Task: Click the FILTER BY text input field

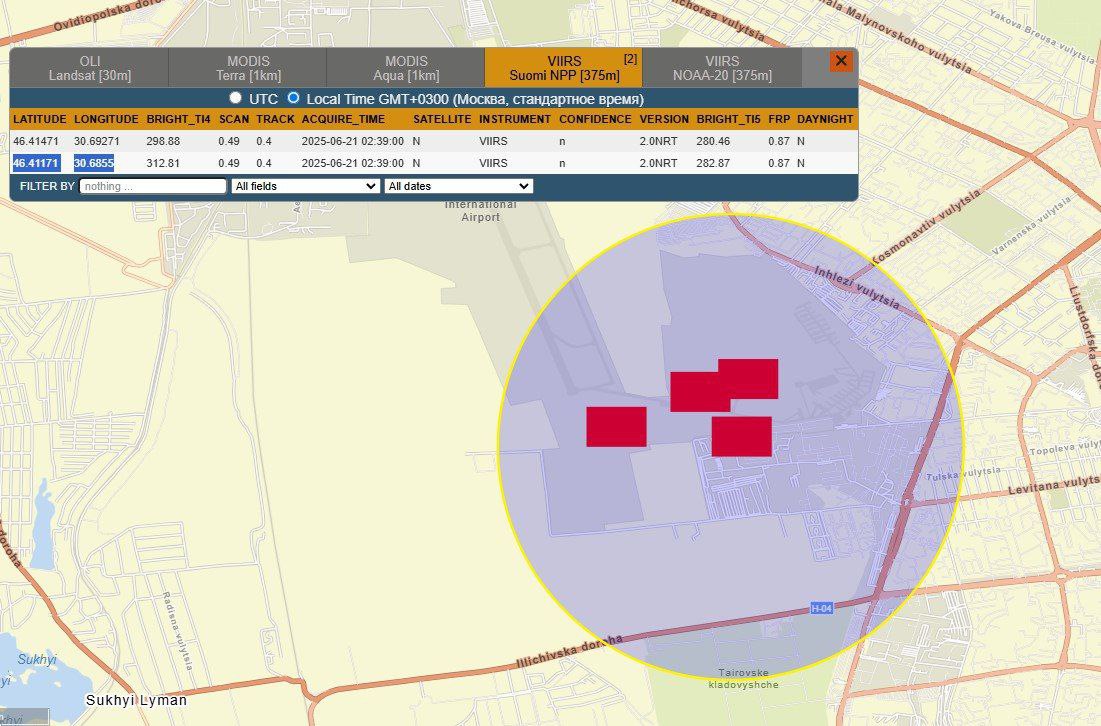Action: coord(153,186)
